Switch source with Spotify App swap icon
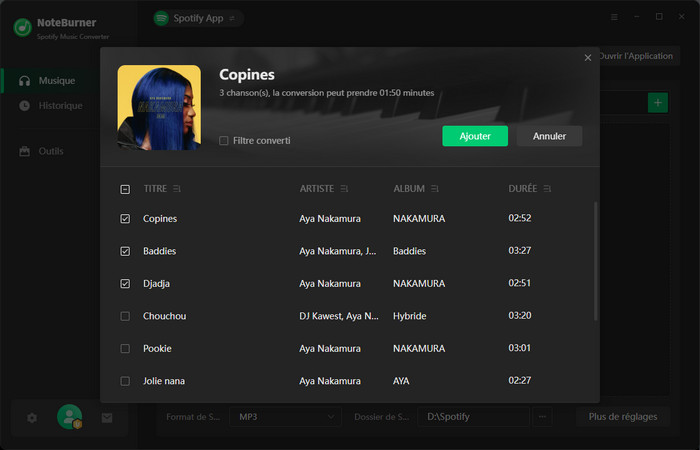The width and height of the screenshot is (700, 450). [x=232, y=18]
